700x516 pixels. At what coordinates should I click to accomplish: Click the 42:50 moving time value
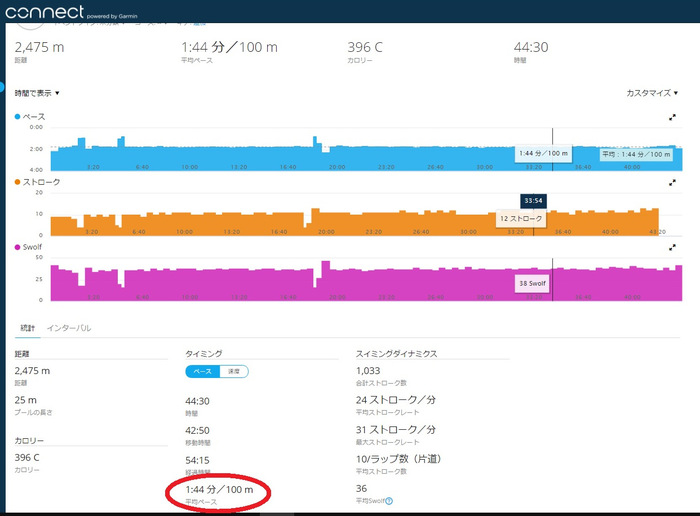(197, 431)
